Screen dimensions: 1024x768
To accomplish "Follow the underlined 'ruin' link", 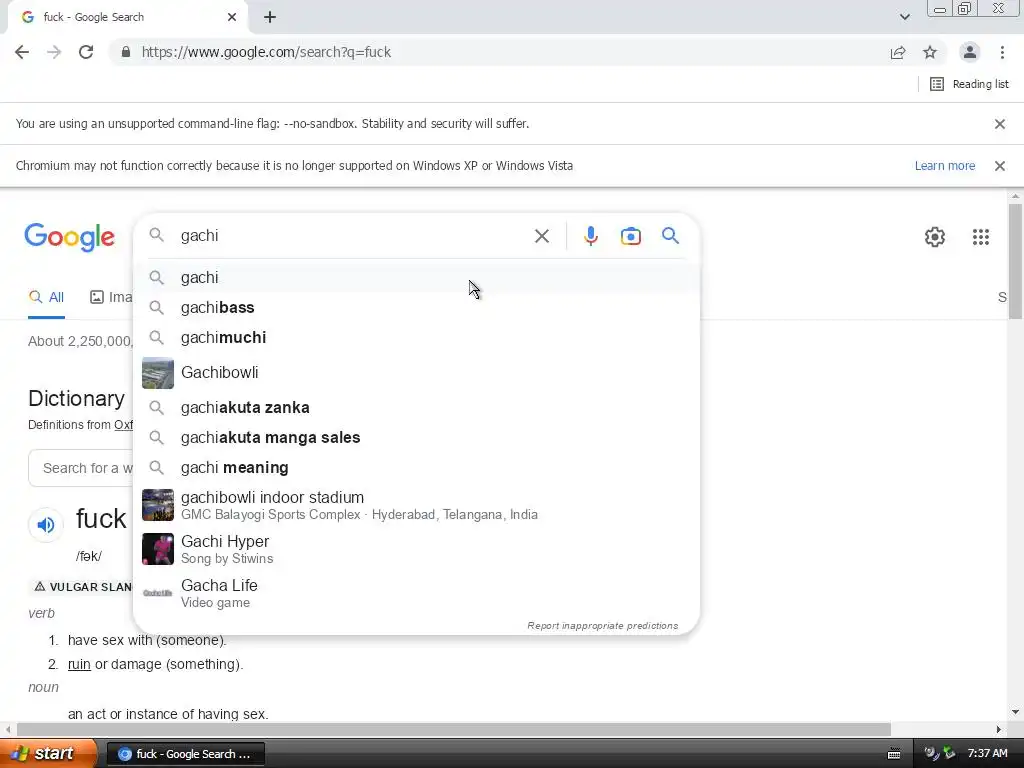I will pos(79,664).
